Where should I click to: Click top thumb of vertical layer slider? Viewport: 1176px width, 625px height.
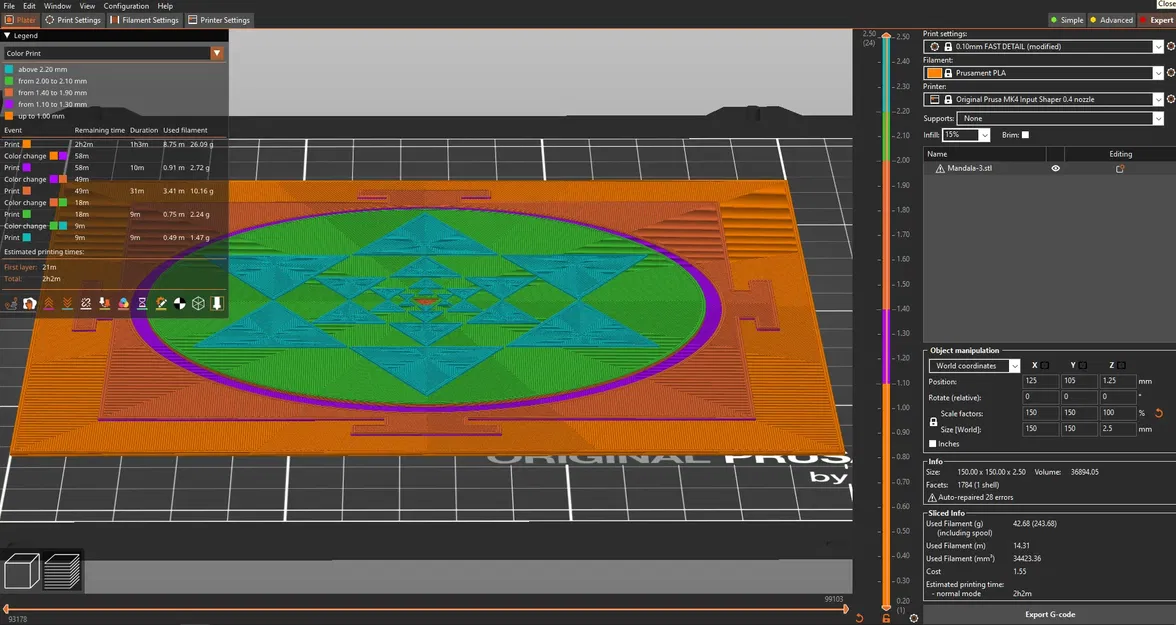886,35
